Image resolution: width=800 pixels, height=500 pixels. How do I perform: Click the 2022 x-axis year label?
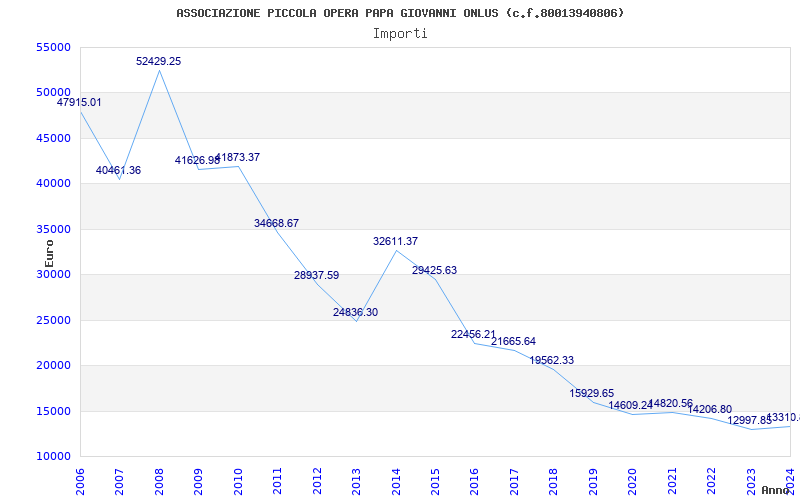[711, 482]
